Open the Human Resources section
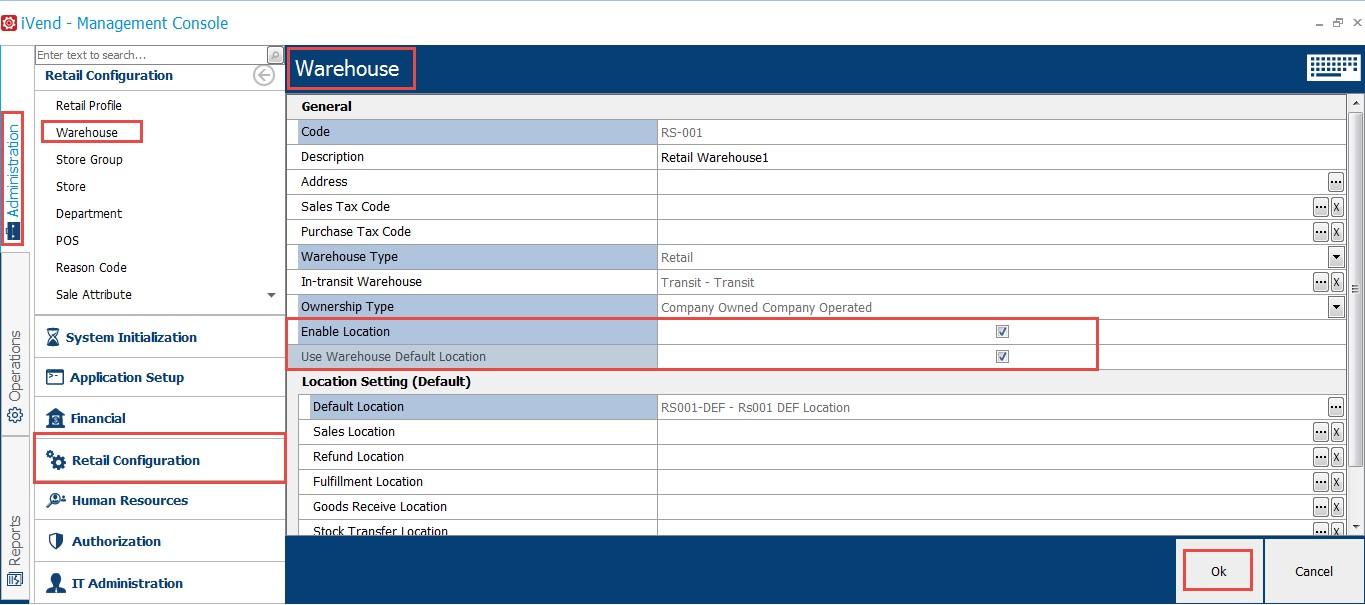 (x=160, y=500)
